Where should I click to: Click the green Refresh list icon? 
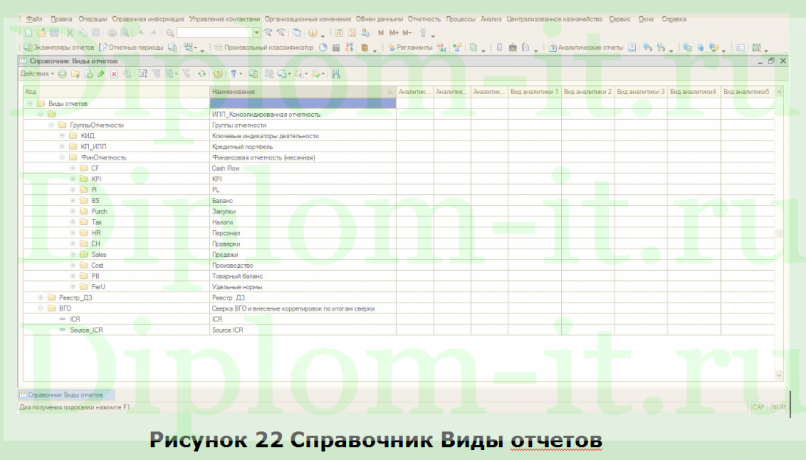click(202, 74)
